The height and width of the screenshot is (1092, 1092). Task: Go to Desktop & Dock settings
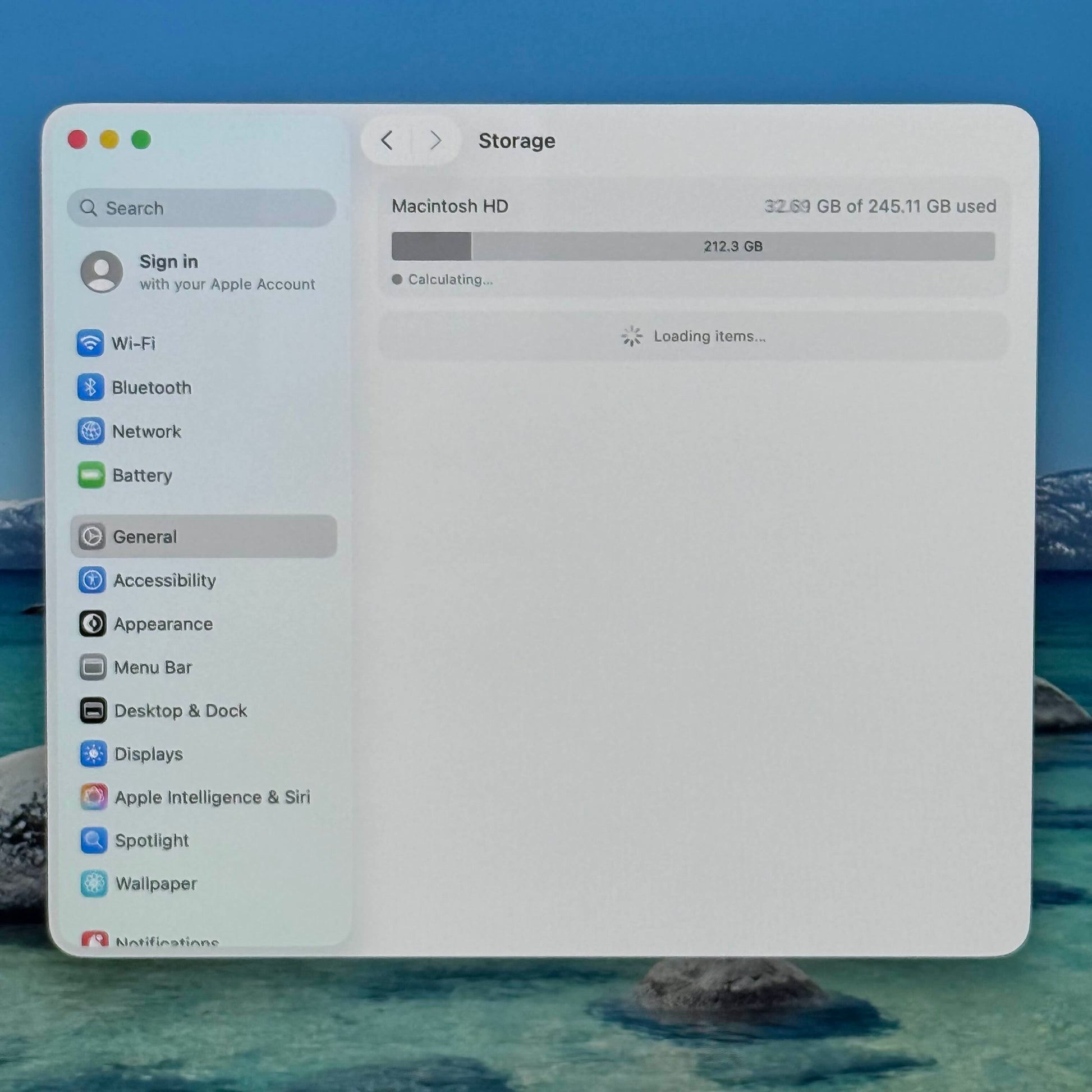(x=180, y=710)
